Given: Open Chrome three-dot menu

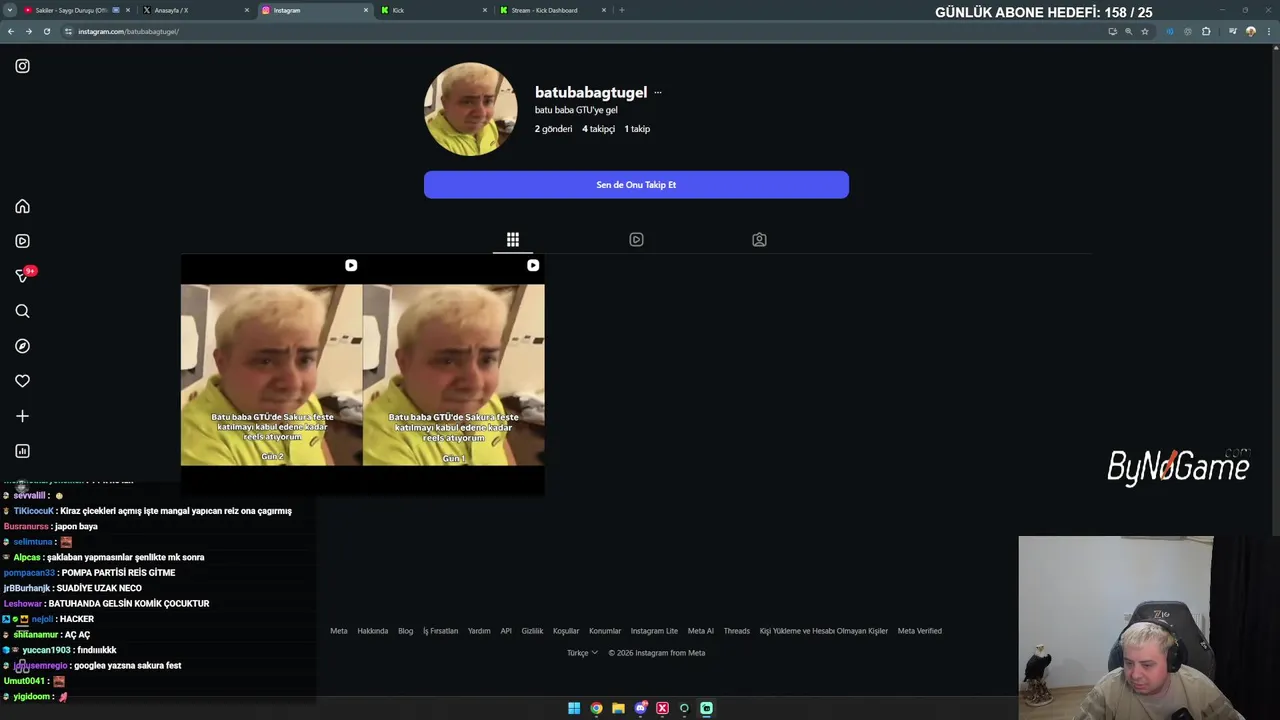Looking at the screenshot, I should click(1268, 31).
